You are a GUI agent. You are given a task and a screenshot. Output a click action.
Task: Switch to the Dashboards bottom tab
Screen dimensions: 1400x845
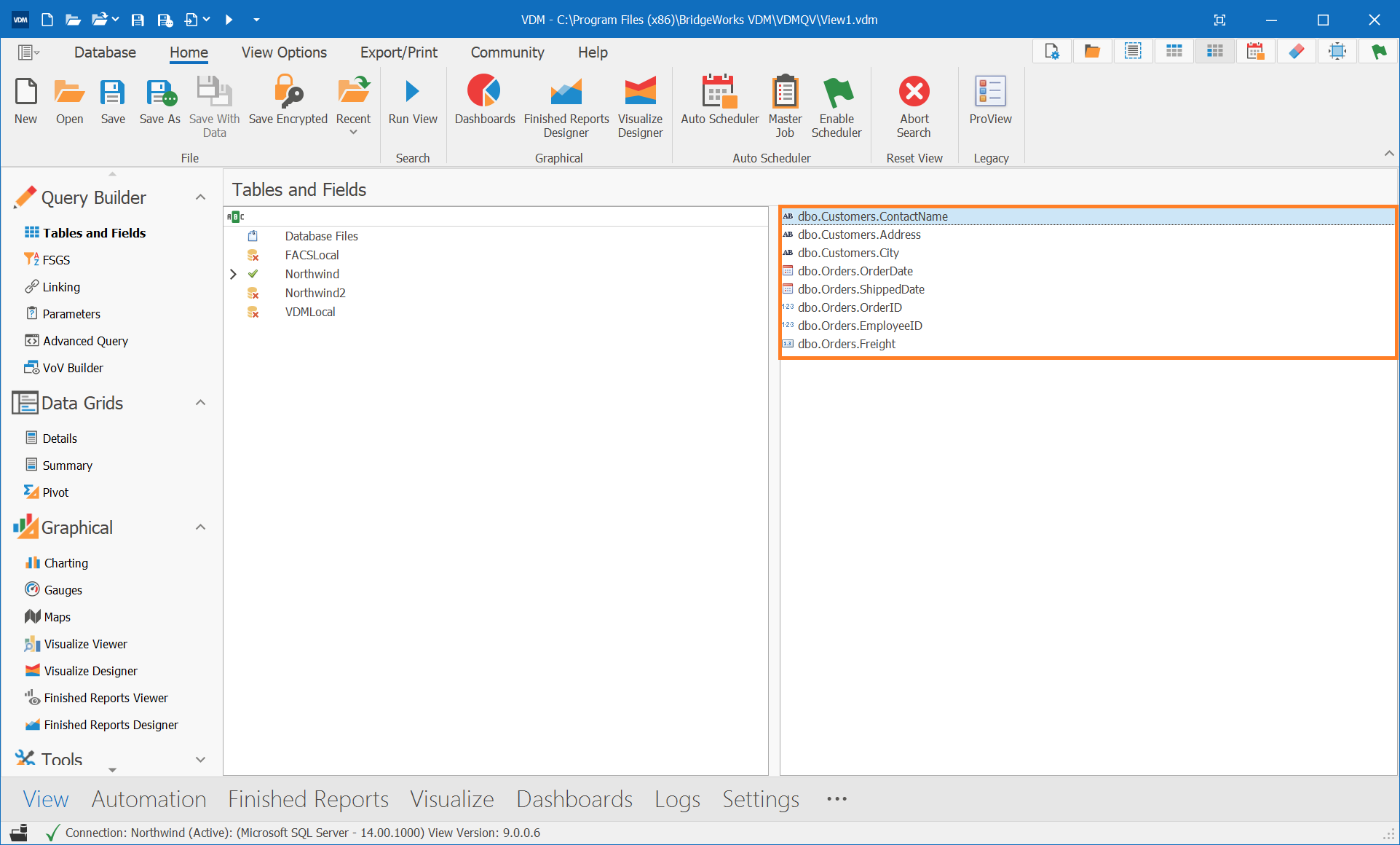[x=574, y=799]
